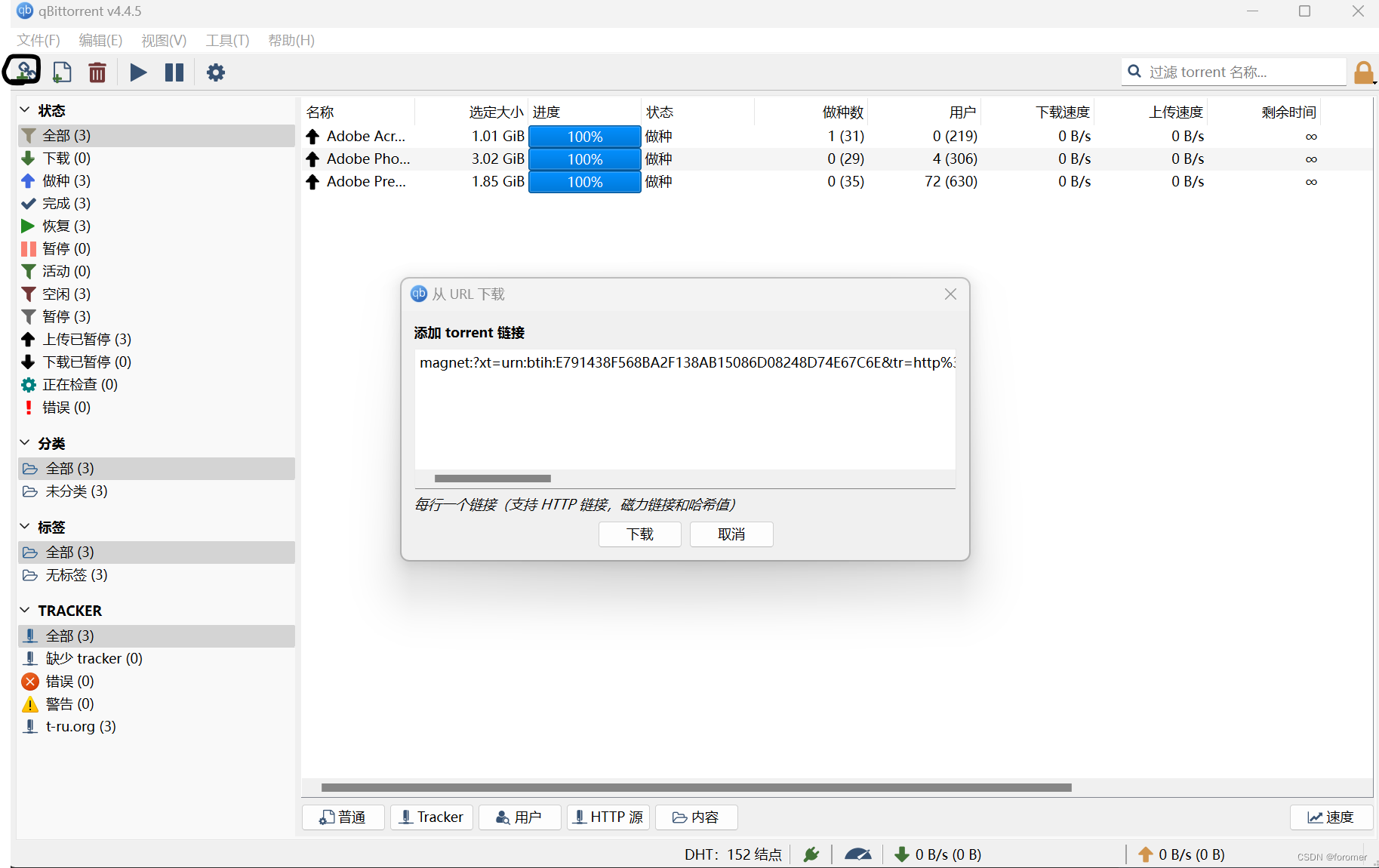Viewport: 1379px width, 868px height.
Task: Click the search magnifier in the filter box
Action: (1134, 71)
